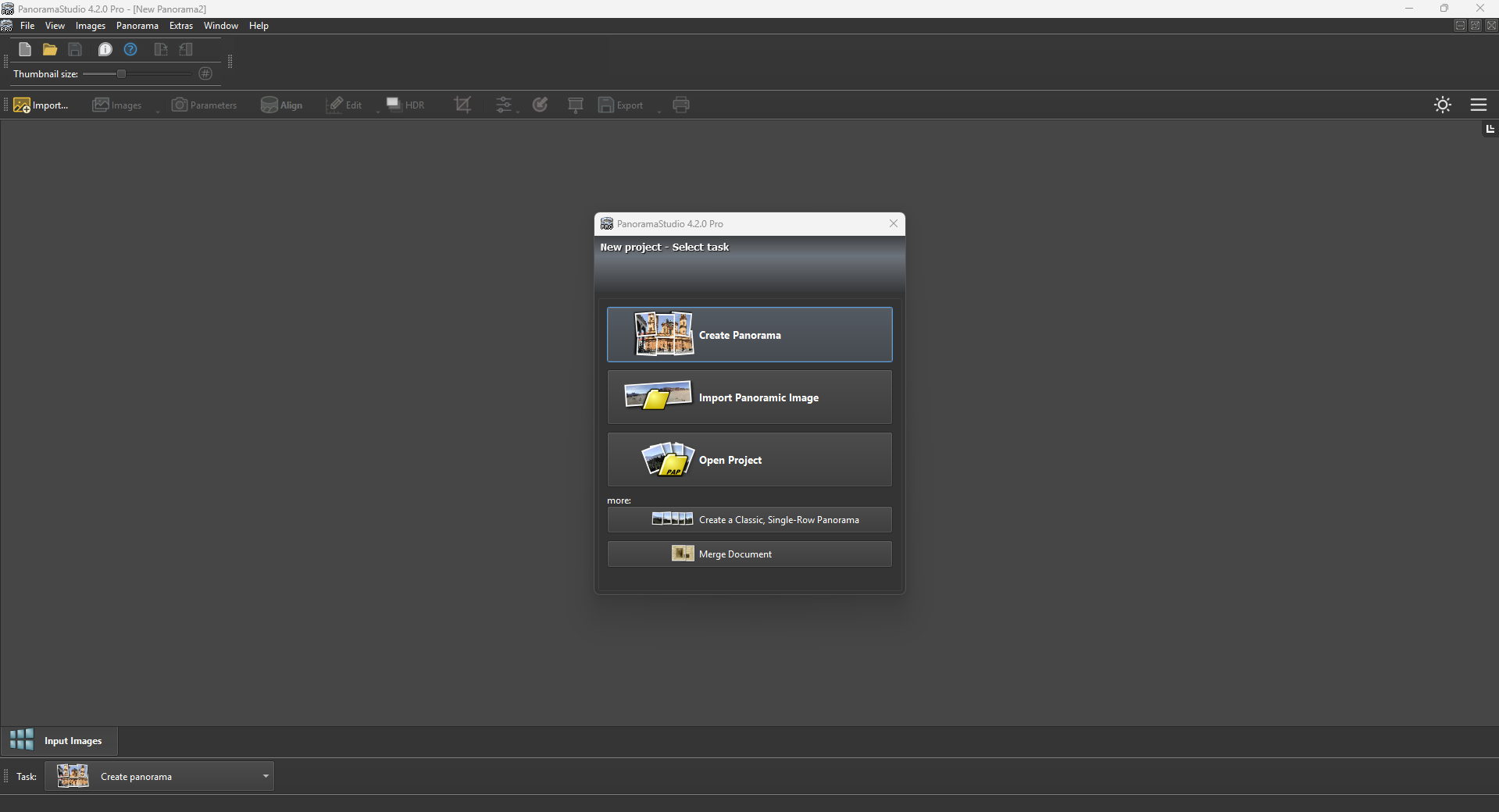1499x812 pixels.
Task: Click the Print icon in toolbar
Action: (x=681, y=105)
